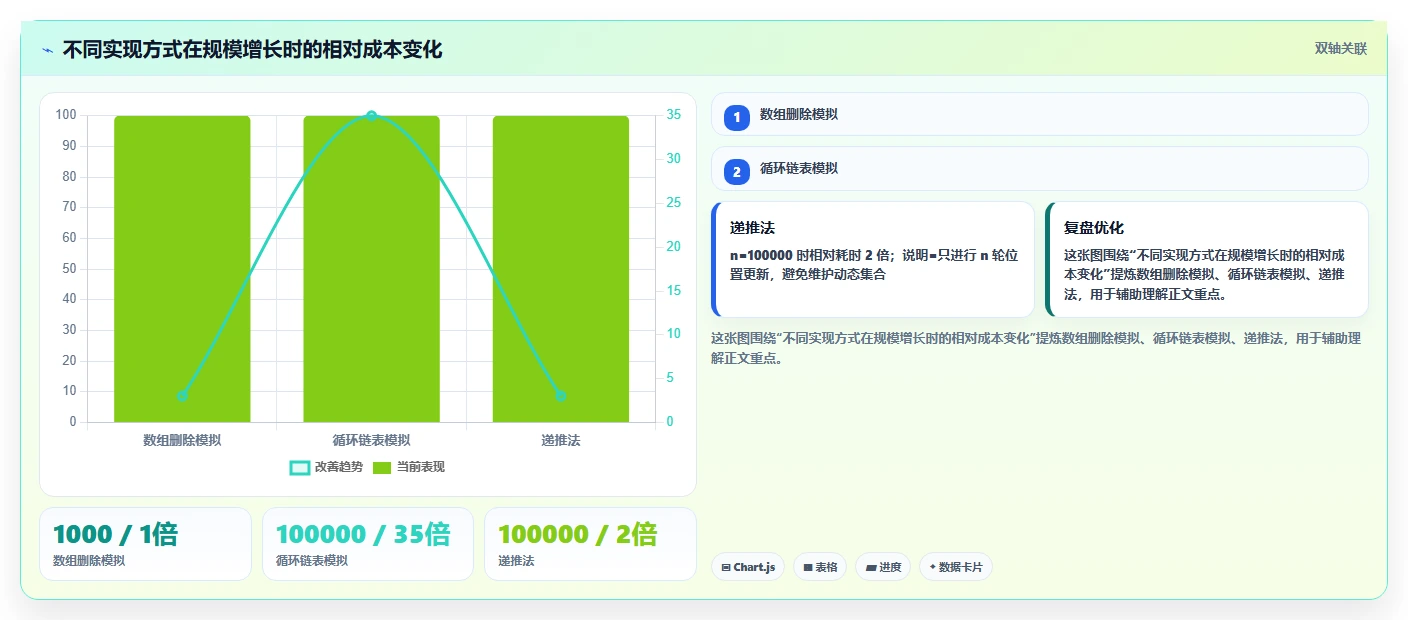Click left axis value 100

pos(66,115)
